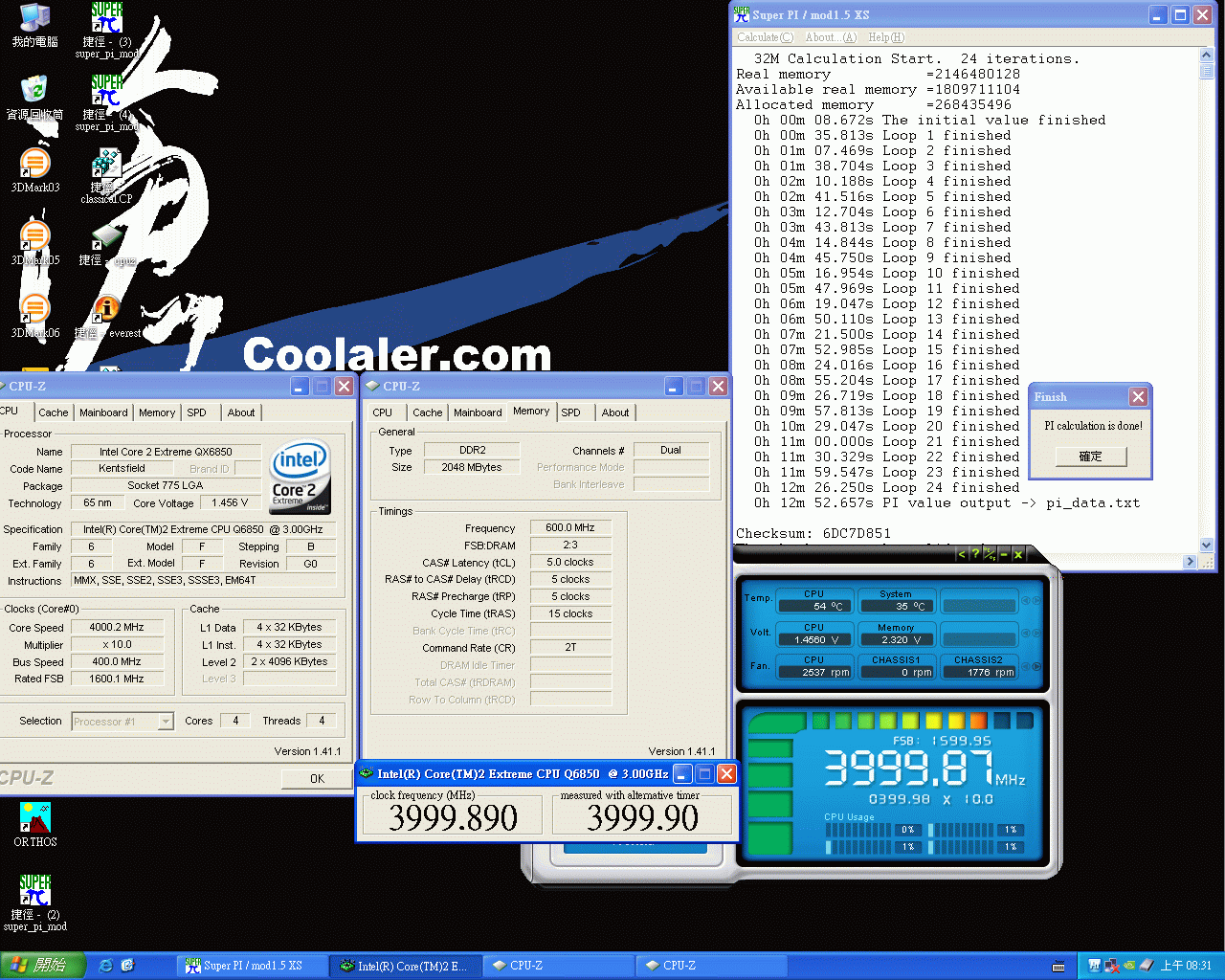The height and width of the screenshot is (980, 1225).
Task: Show next temperature sensor in gadget
Action: click(x=1036, y=601)
